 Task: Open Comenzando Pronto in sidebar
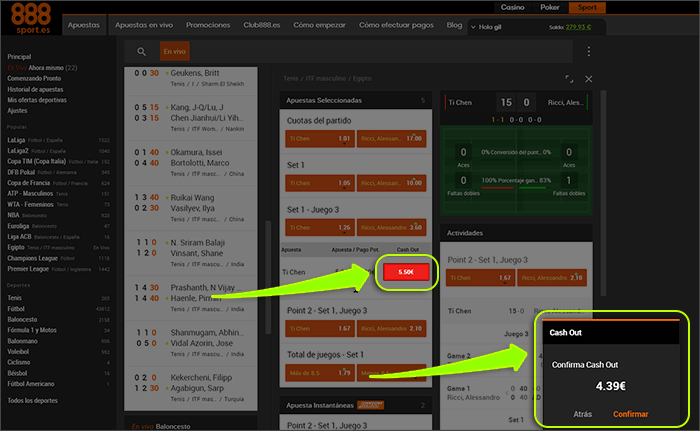34,78
